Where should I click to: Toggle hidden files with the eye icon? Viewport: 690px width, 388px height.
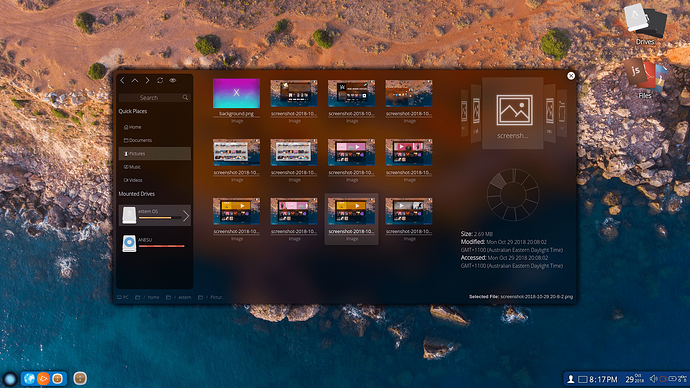coord(173,81)
